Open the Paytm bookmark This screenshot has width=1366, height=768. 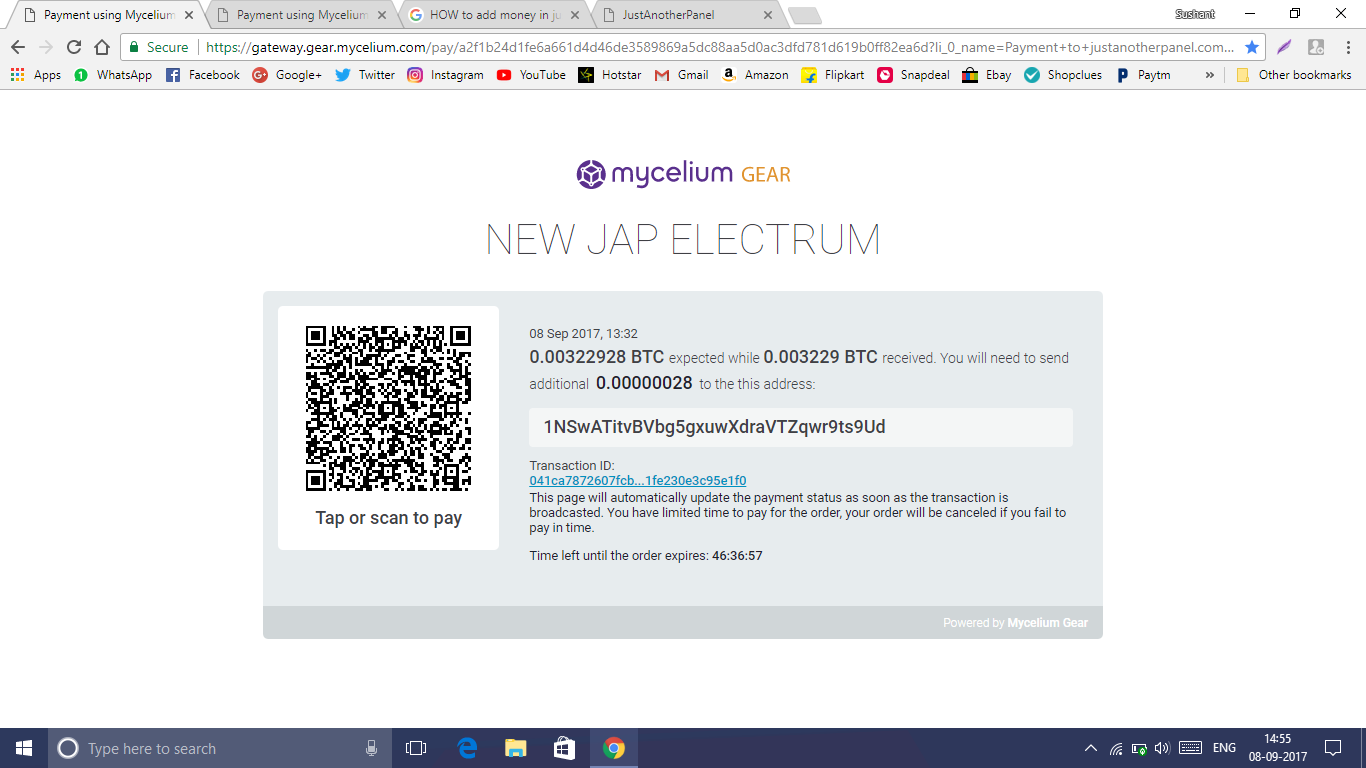[x=1143, y=75]
